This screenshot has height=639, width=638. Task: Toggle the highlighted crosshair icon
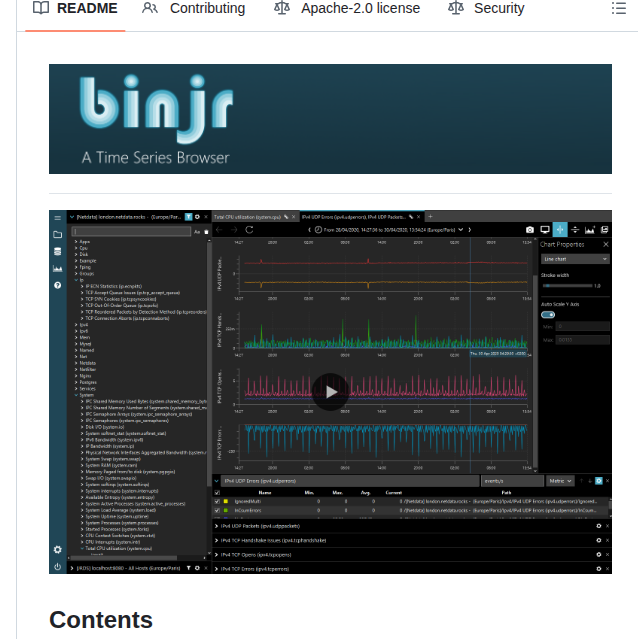pos(560,230)
